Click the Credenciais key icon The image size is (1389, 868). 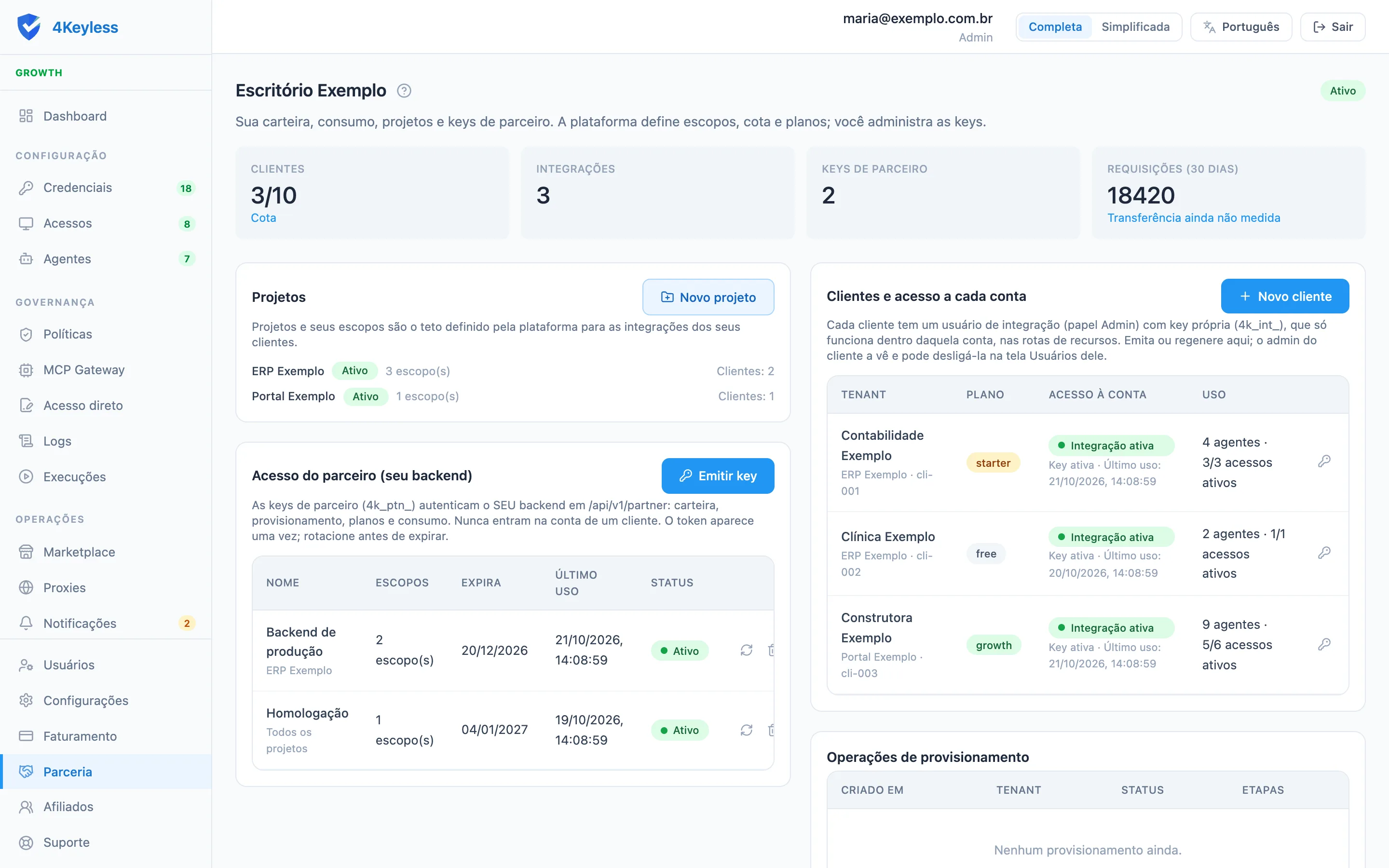pyautogui.click(x=26, y=188)
